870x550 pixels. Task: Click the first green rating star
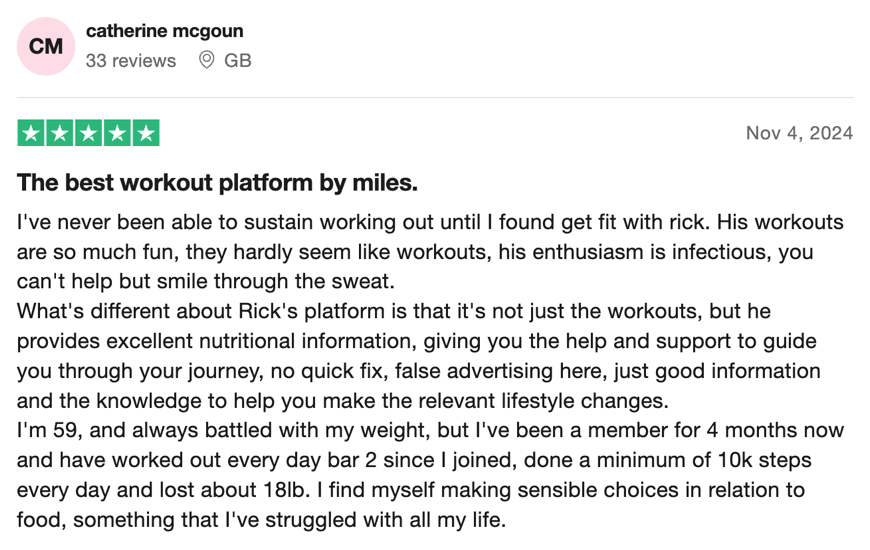click(x=31, y=133)
